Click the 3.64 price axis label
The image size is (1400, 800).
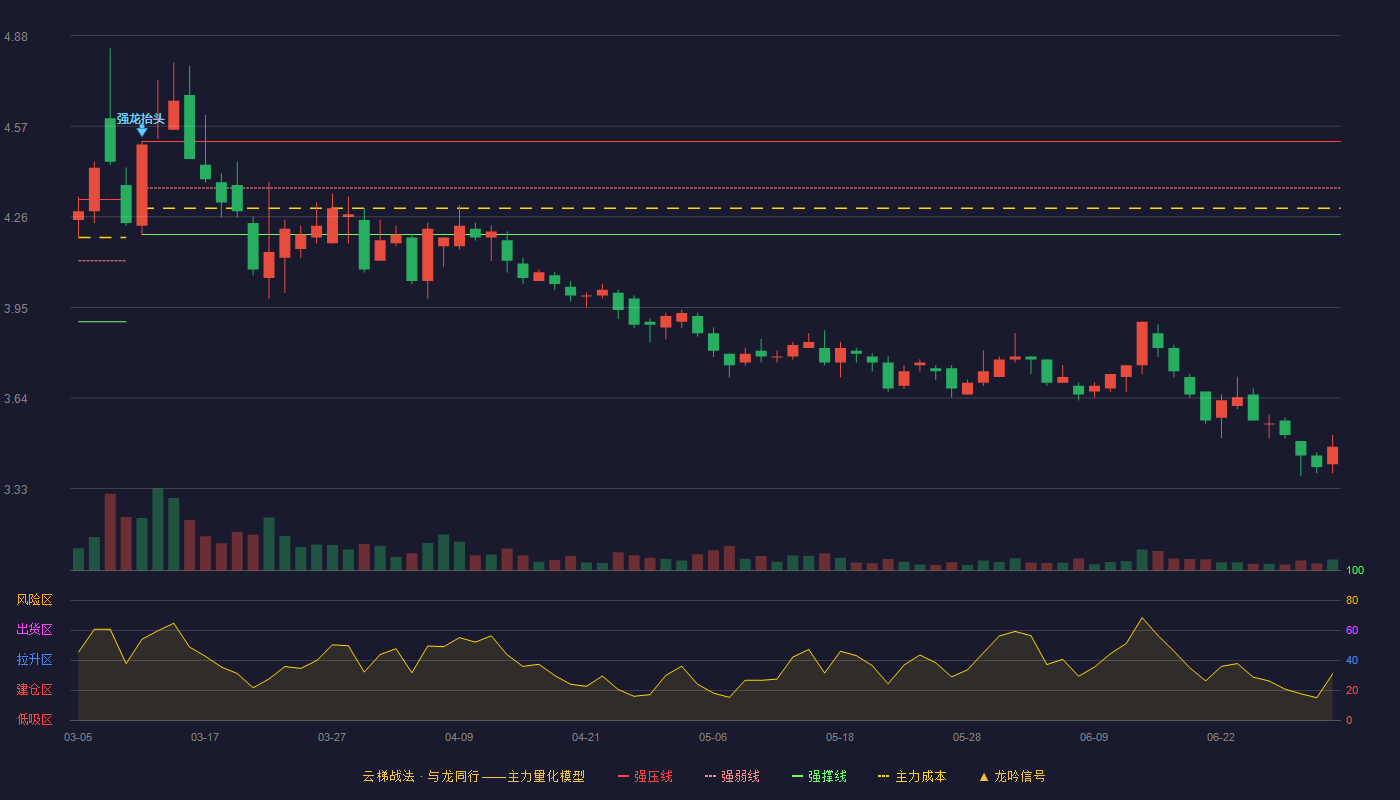click(16, 399)
